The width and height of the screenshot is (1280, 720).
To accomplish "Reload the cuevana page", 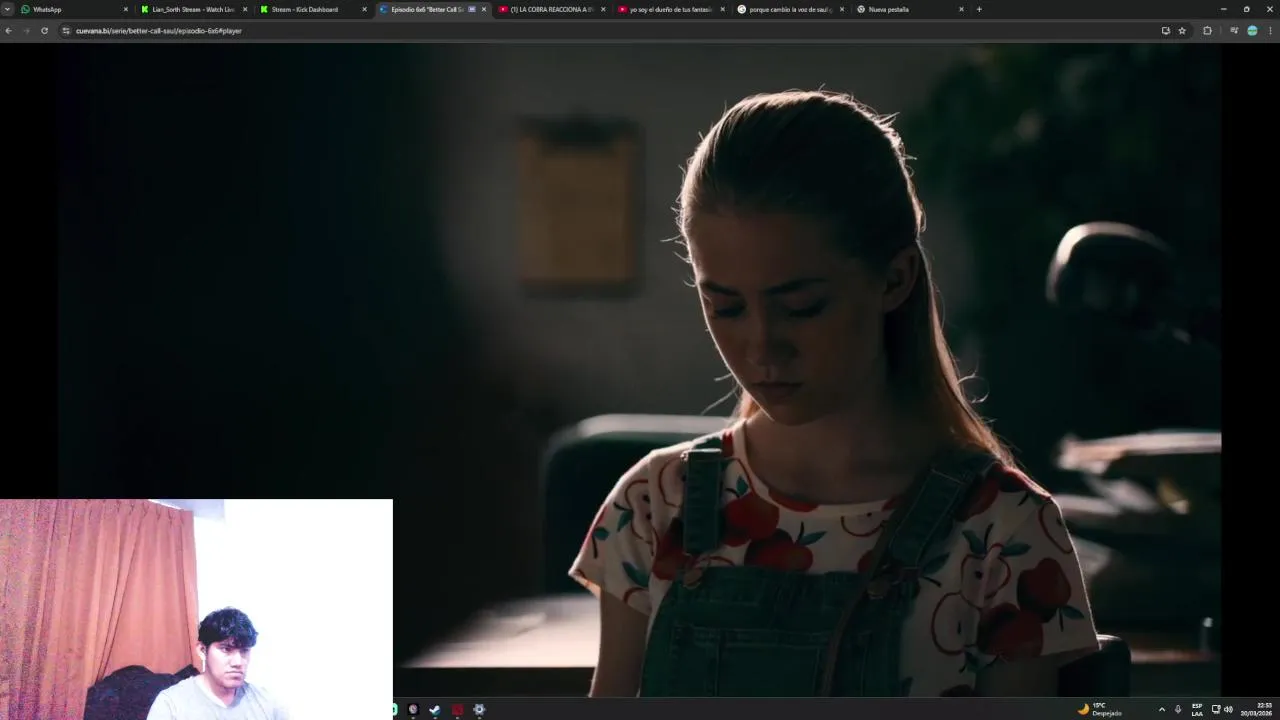I will pyautogui.click(x=44, y=31).
